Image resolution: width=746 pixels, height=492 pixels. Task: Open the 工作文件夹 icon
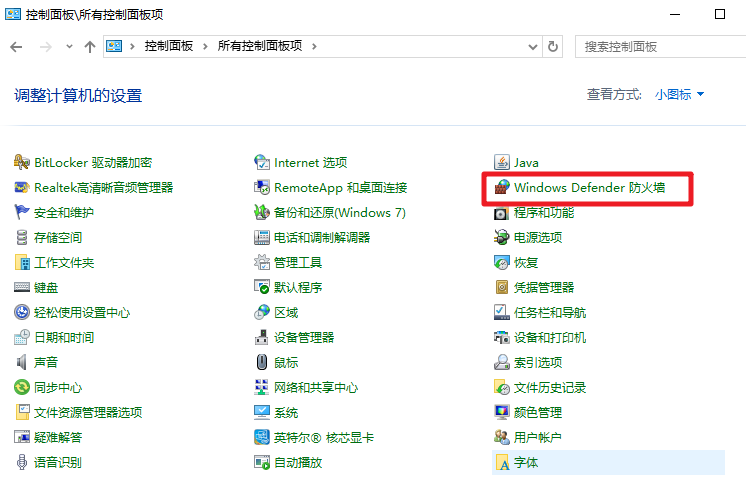pyautogui.click(x=22, y=263)
